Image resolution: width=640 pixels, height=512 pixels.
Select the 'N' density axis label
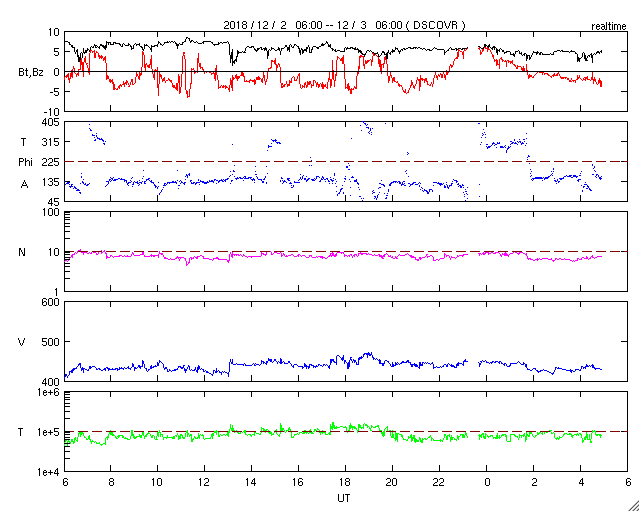point(22,252)
